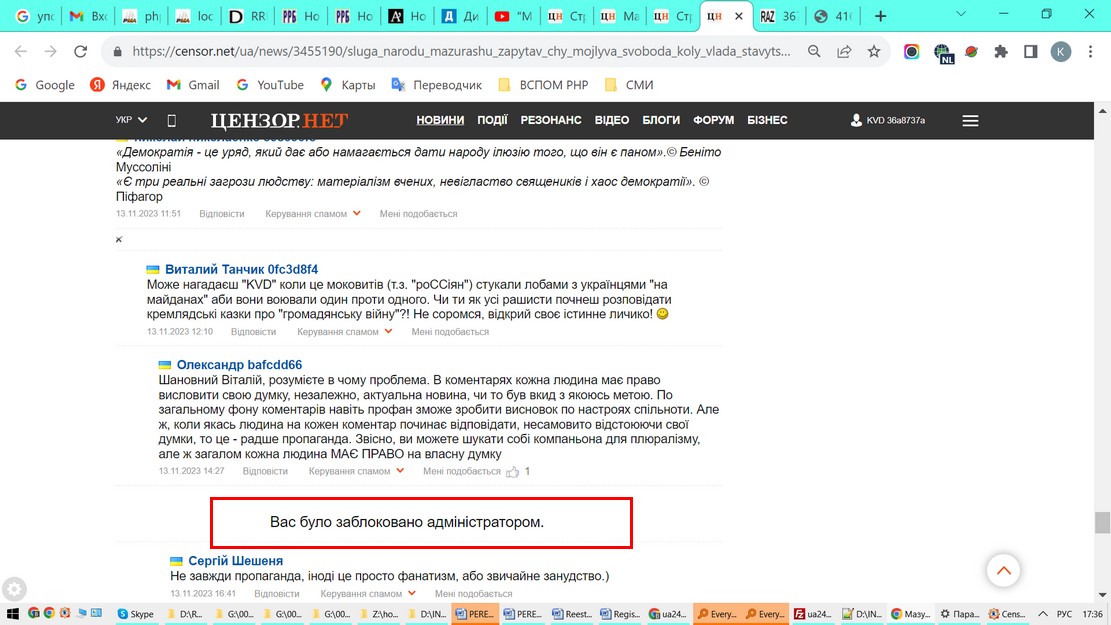Open the ФОРУМ section
The image size is (1111, 625).
[x=714, y=120]
